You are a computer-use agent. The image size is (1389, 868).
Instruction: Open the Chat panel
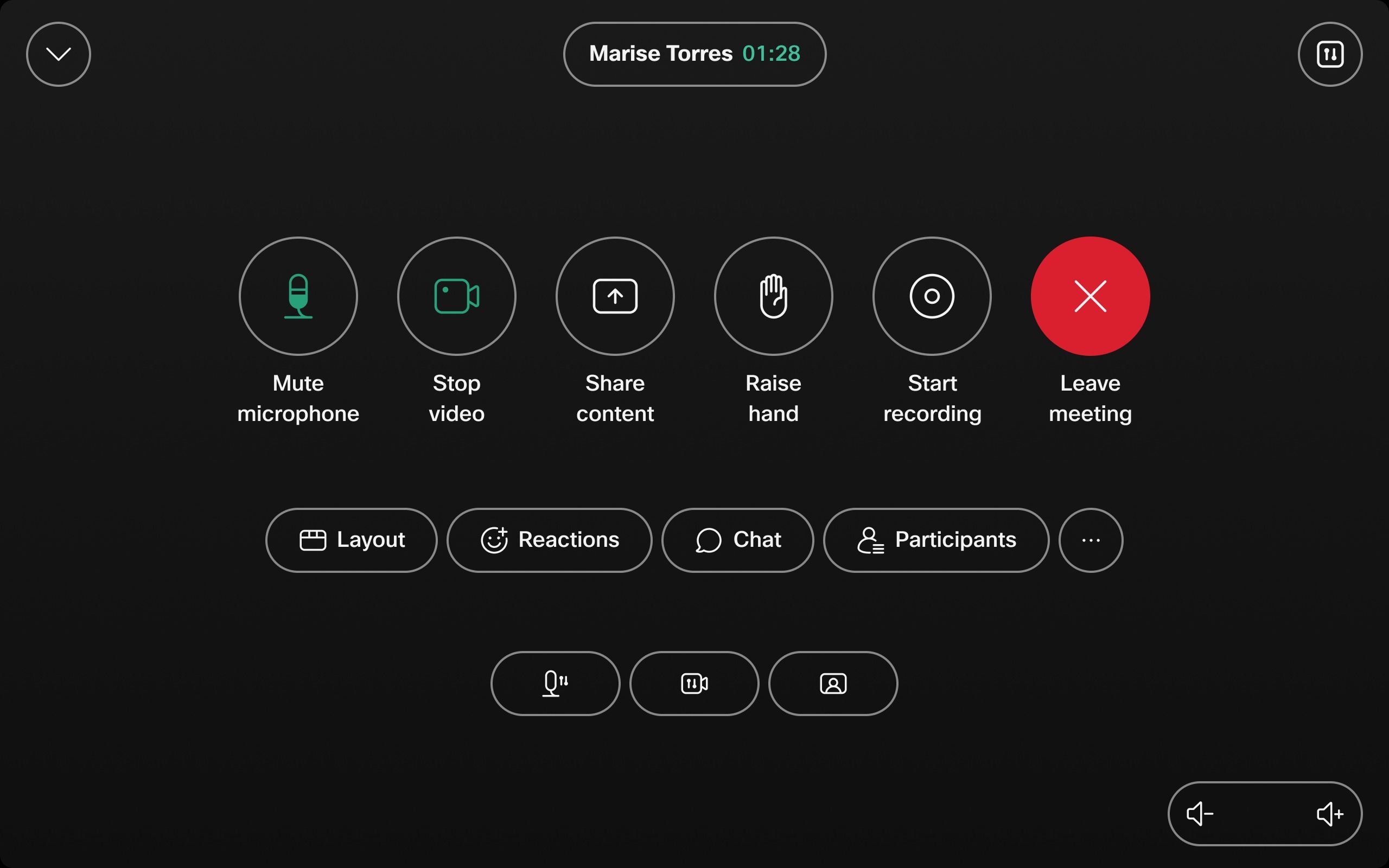(x=737, y=540)
